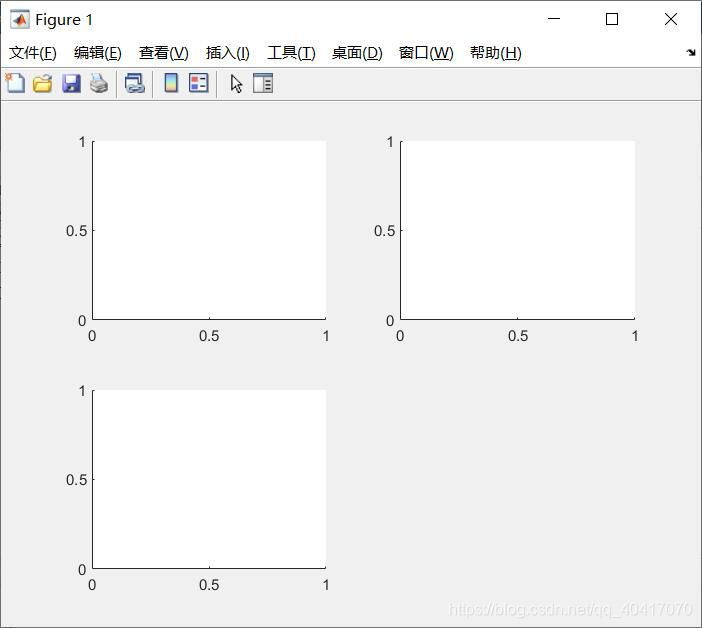The width and height of the screenshot is (702, 628).
Task: Open the 帮助(H) menu
Action: click(x=496, y=53)
